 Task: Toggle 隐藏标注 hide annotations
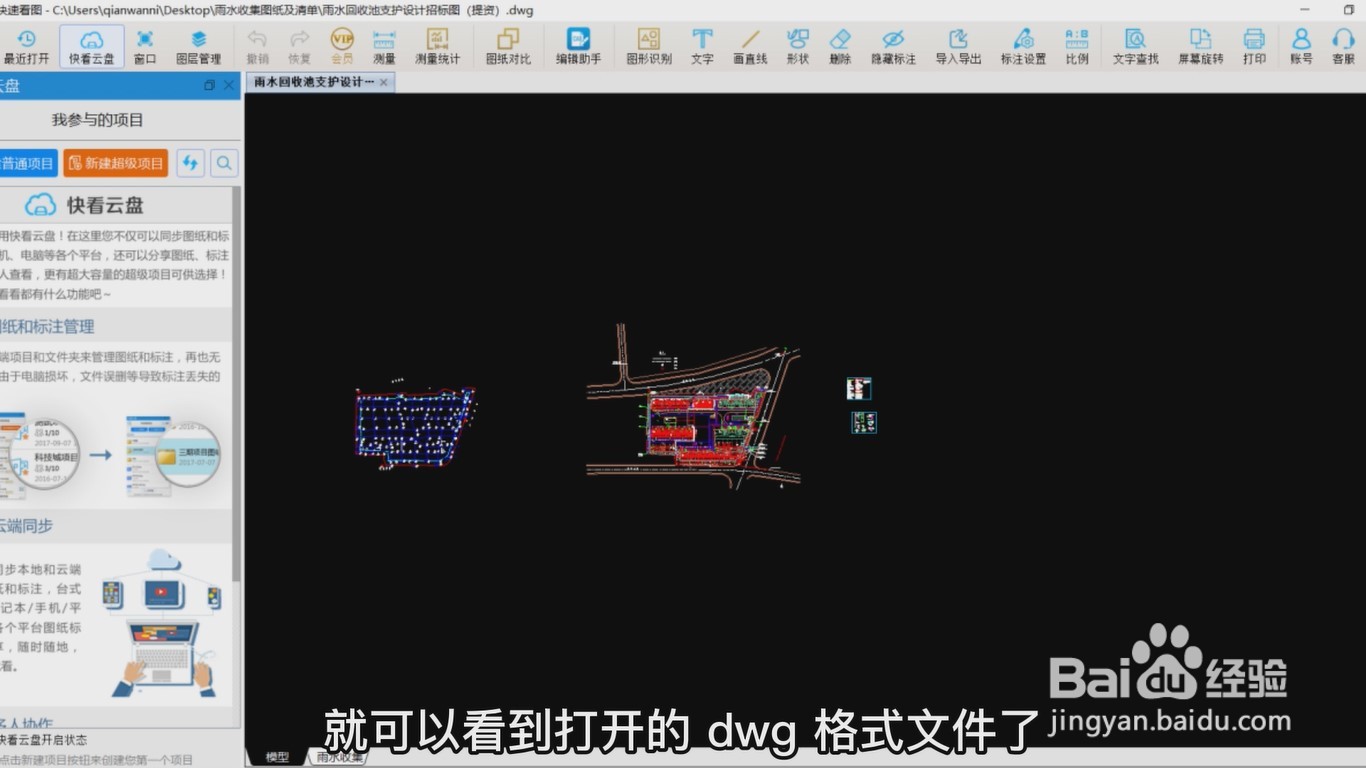coord(893,46)
